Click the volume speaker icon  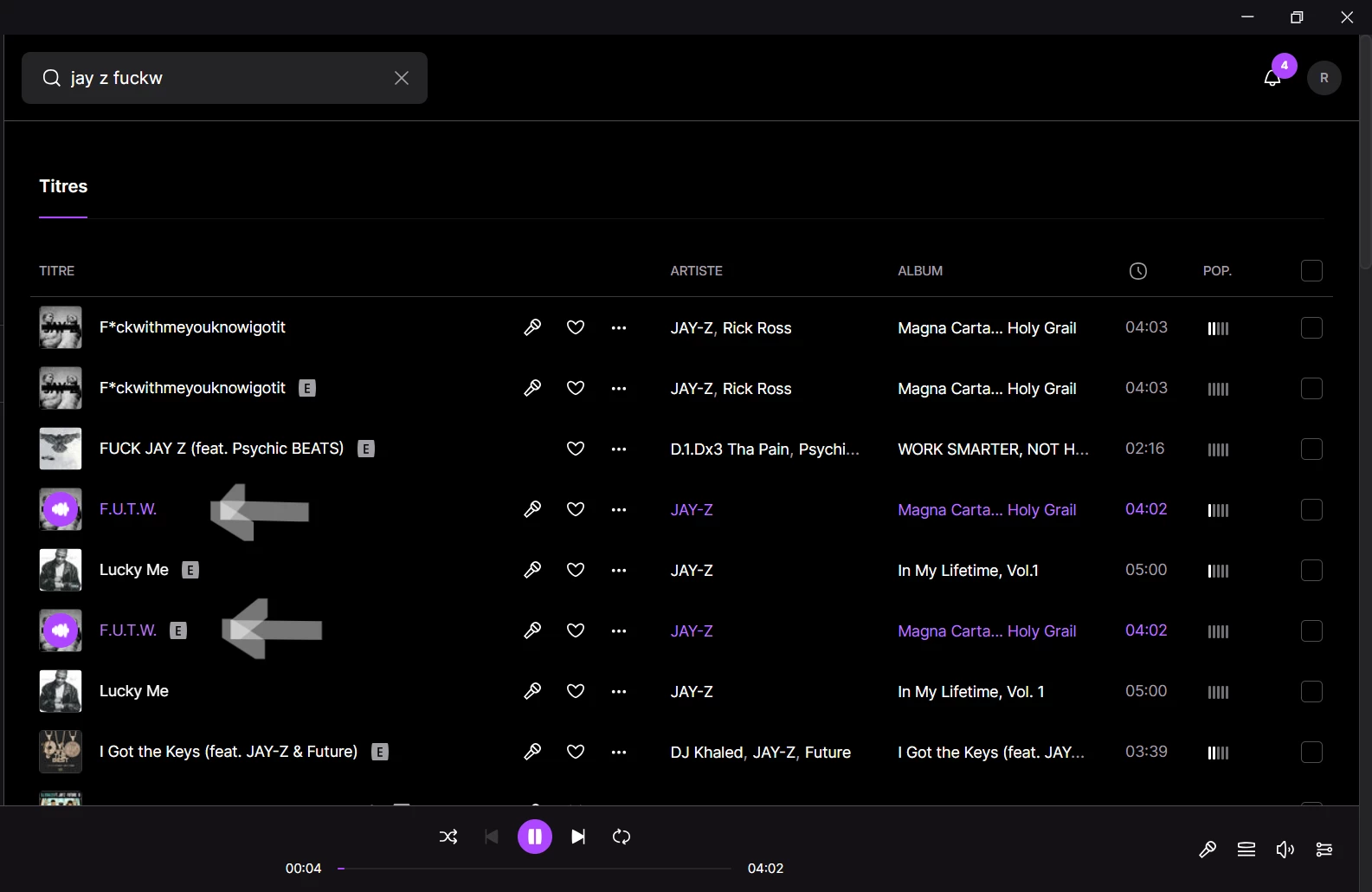click(1285, 850)
